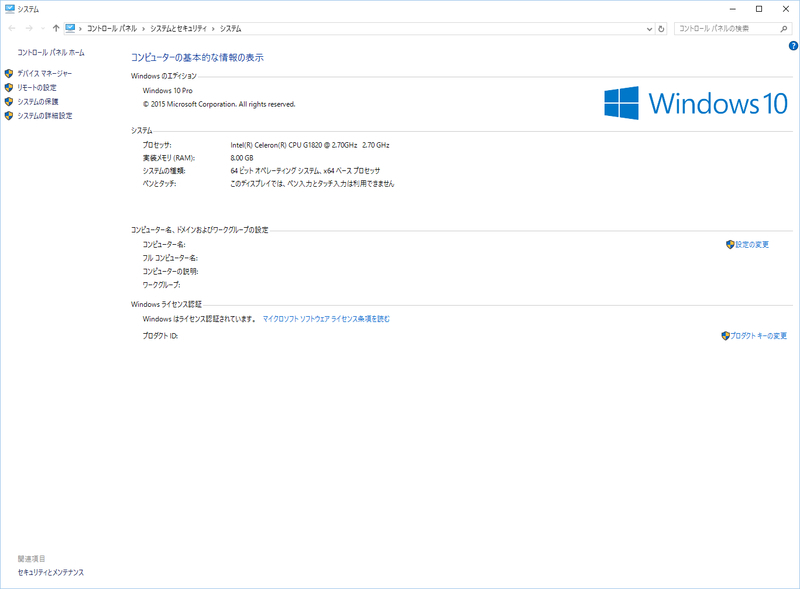Click the プロセッサ label

coord(157,145)
